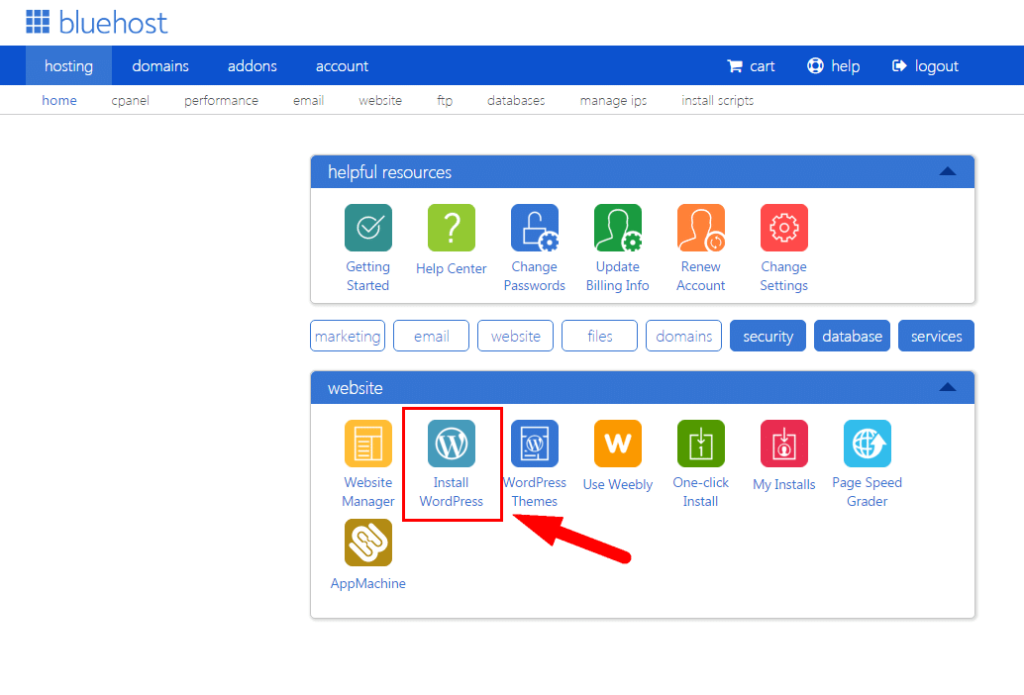Launch the Website Manager icon

(368, 444)
